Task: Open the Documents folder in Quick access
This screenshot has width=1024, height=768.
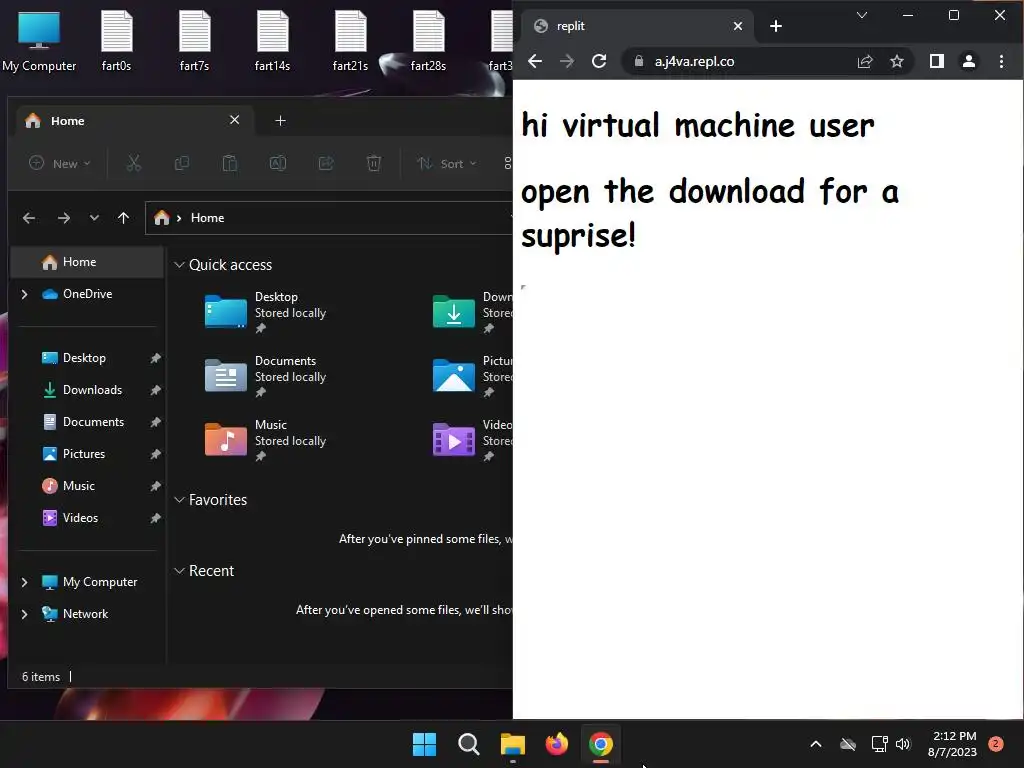Action: 266,376
